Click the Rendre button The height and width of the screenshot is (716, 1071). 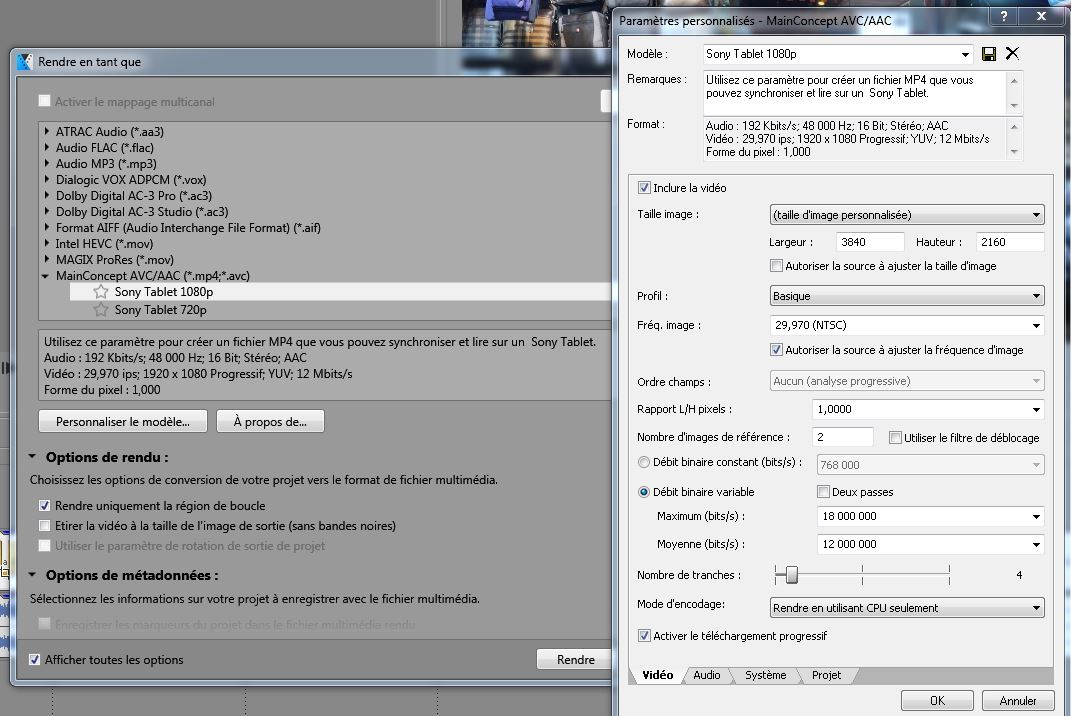tap(575, 660)
